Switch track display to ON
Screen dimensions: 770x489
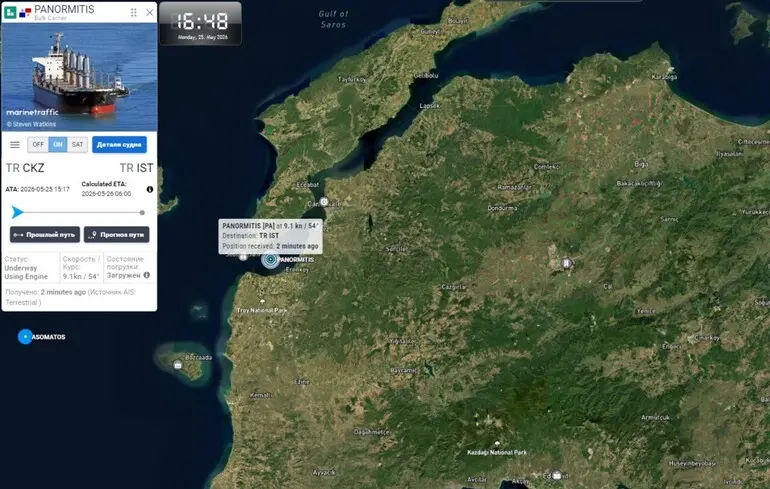58,144
